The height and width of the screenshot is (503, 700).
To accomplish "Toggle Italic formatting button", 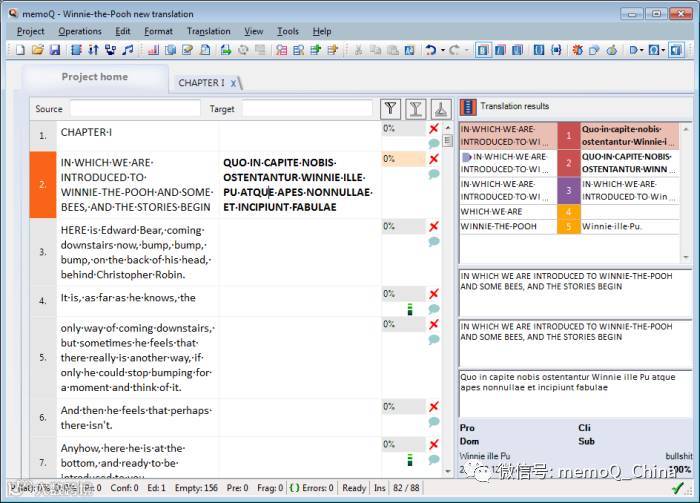I will tap(500, 50).
